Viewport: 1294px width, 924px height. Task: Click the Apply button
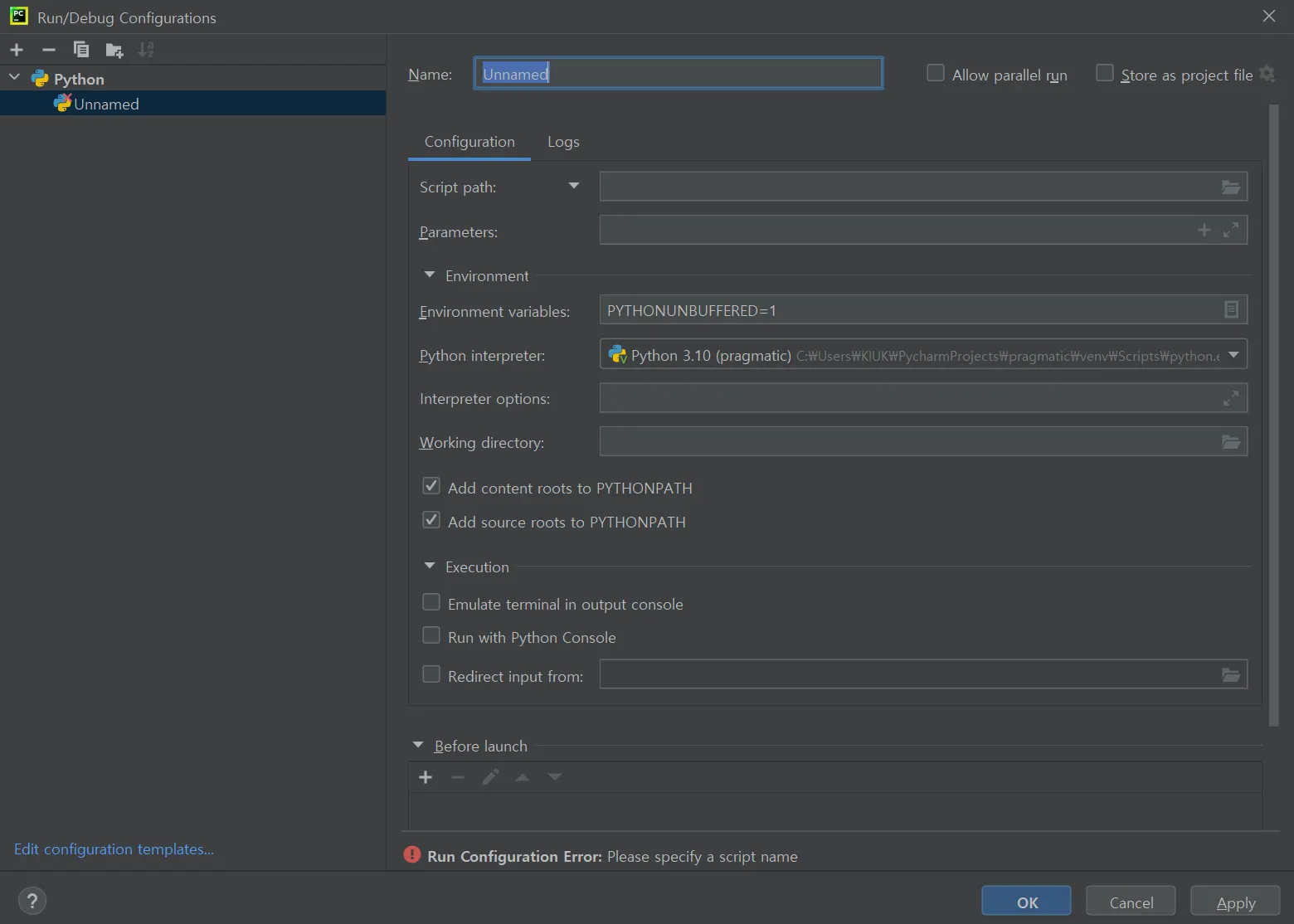point(1235,902)
